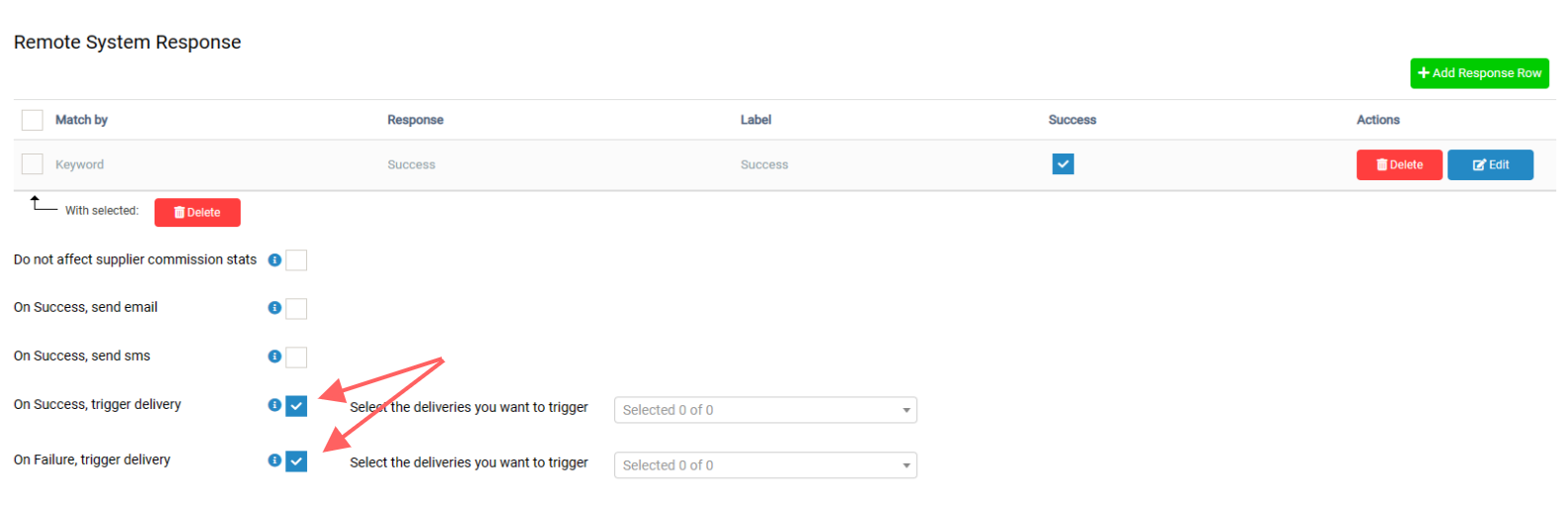Viewport: 1568px width, 511px height.
Task: Click info icon for On Success send email
Action: pyautogui.click(x=274, y=308)
